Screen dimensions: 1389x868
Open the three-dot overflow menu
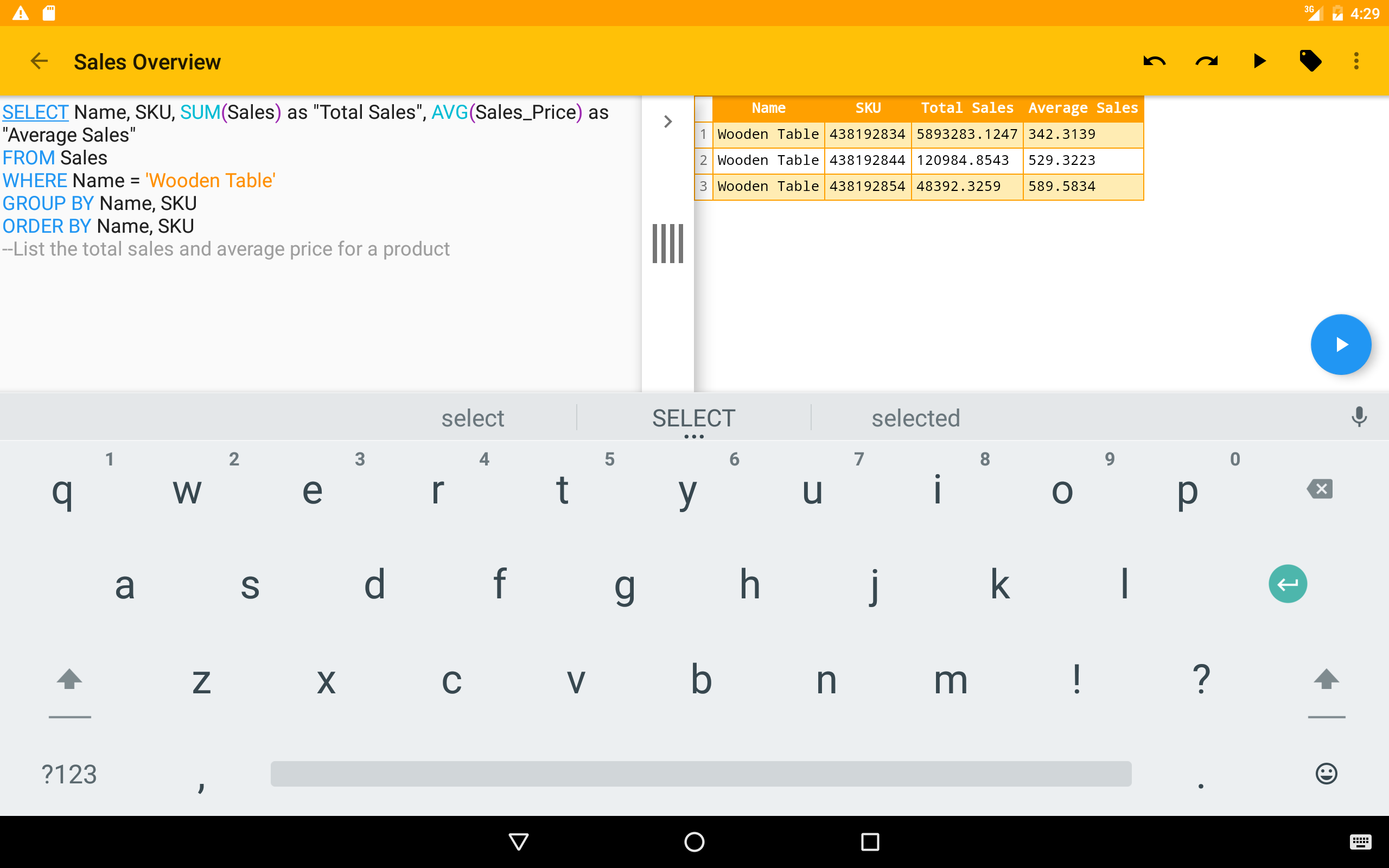click(x=1356, y=61)
